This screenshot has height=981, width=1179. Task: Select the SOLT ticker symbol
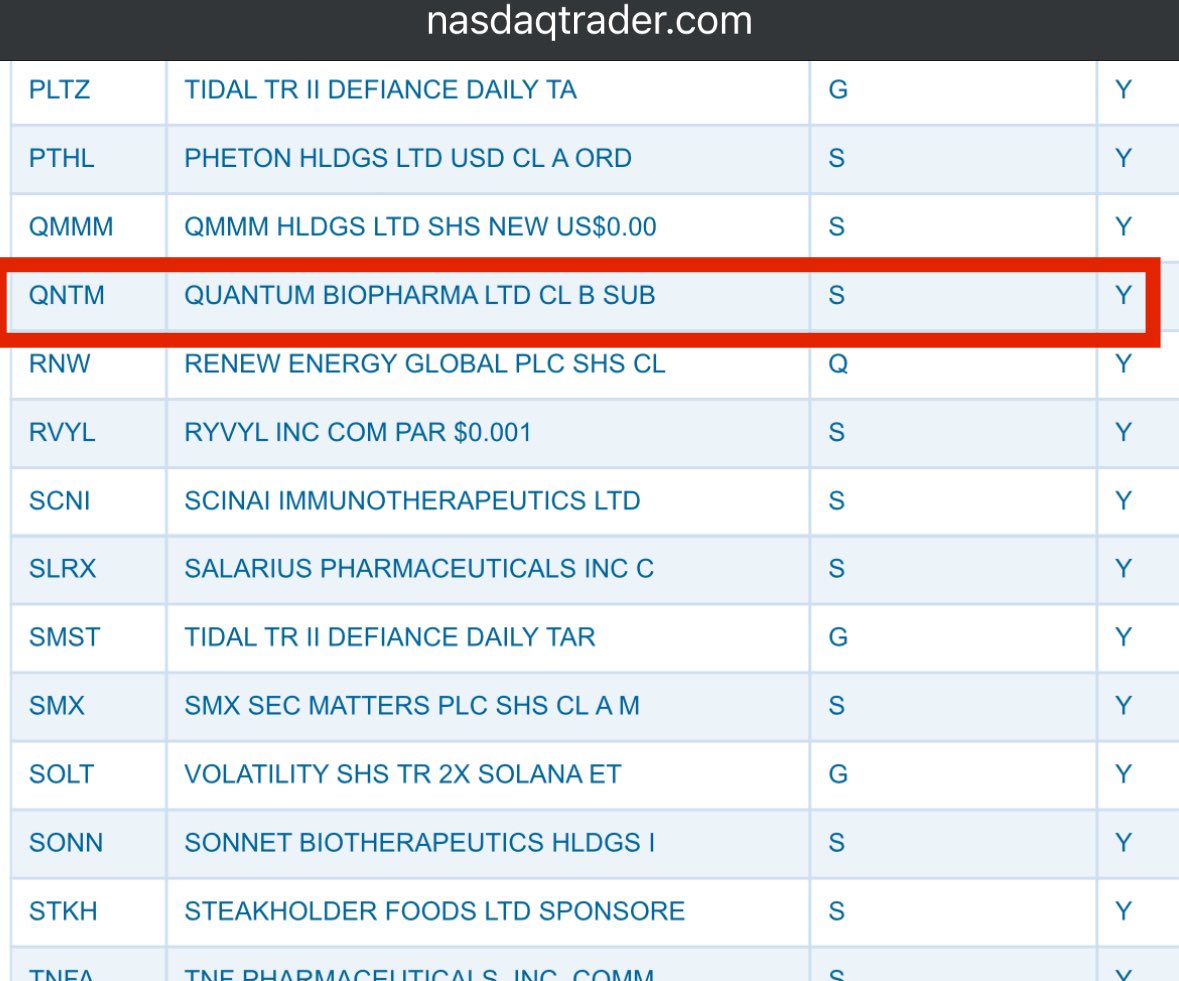[61, 774]
